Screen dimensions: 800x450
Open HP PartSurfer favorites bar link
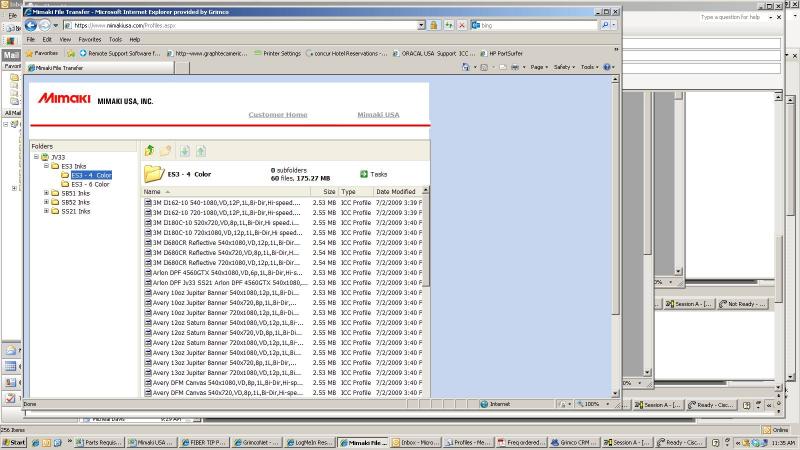[x=501, y=53]
